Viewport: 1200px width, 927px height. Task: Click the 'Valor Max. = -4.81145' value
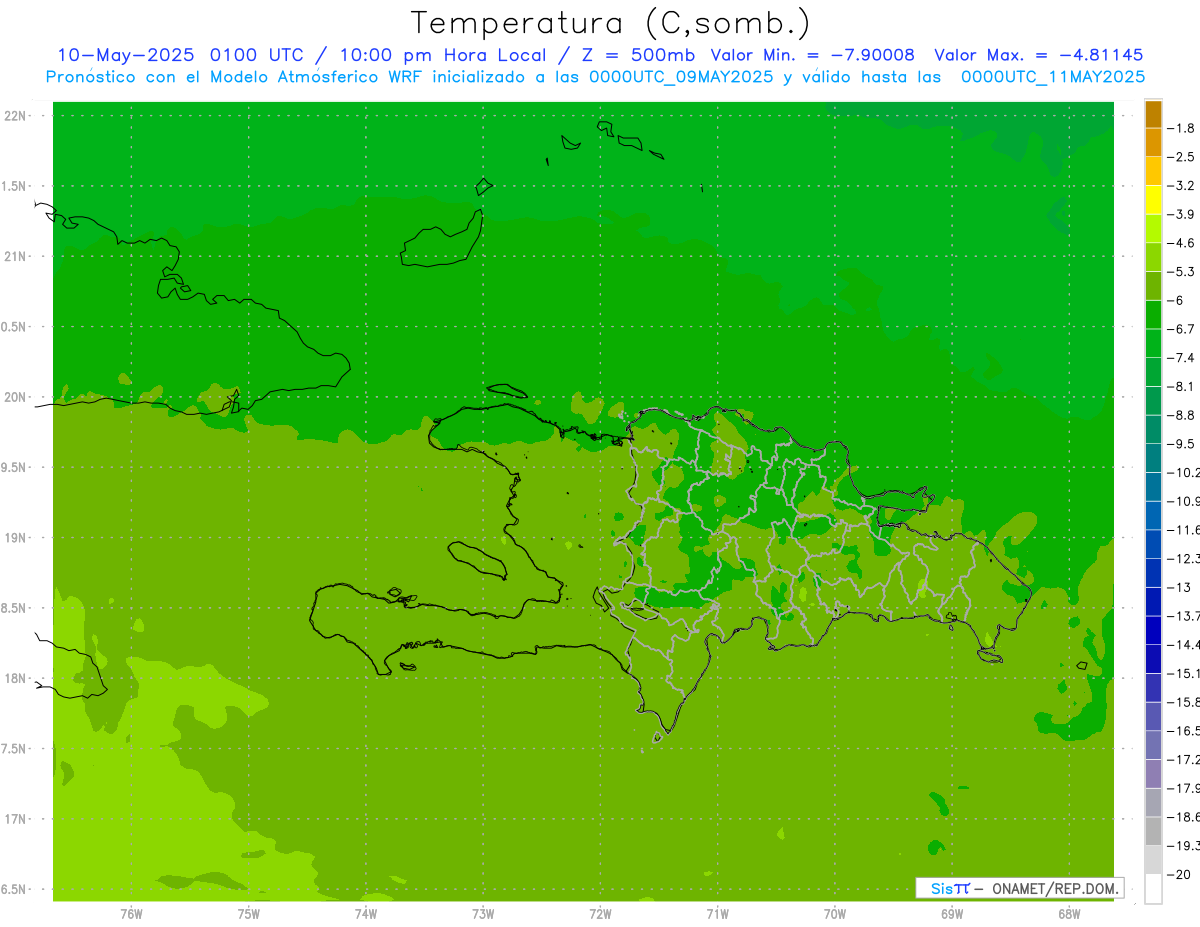coord(1038,55)
